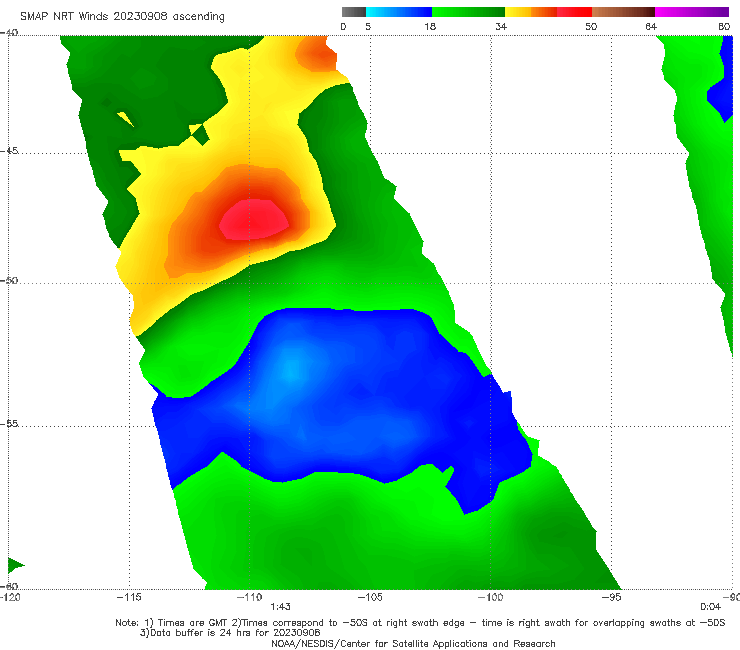Click the magenta-purple segment of the color scale

(692, 12)
